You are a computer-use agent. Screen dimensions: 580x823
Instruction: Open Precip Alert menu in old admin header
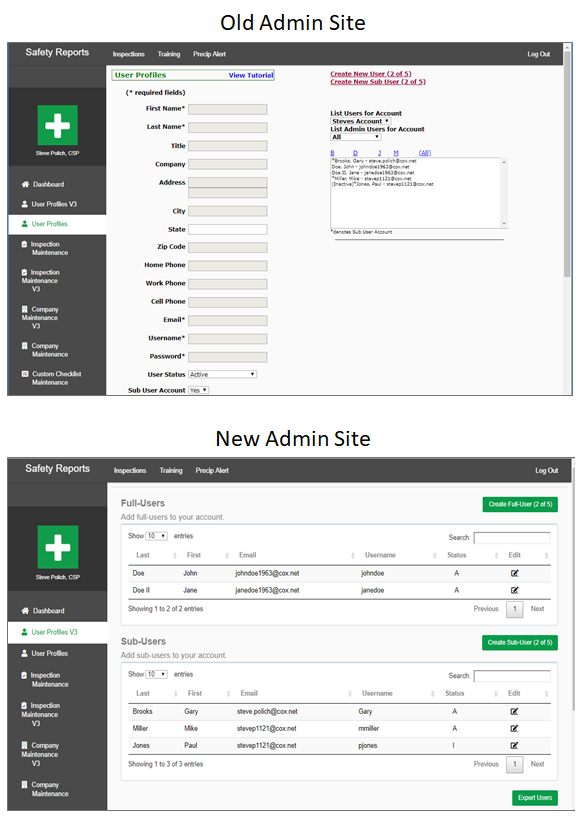click(209, 54)
